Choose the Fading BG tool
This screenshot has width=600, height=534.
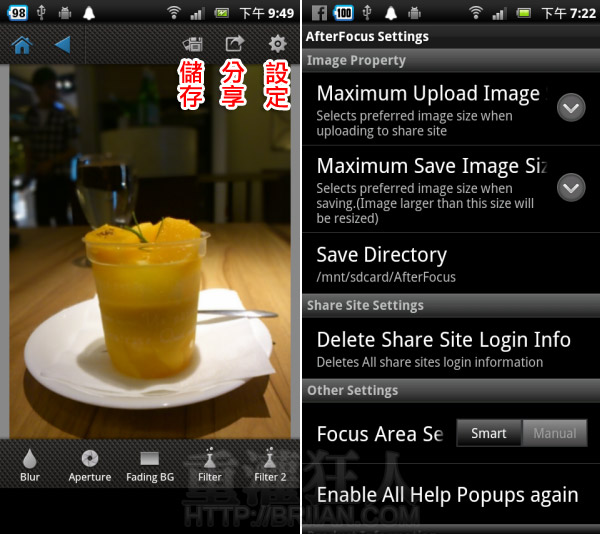click(x=150, y=465)
